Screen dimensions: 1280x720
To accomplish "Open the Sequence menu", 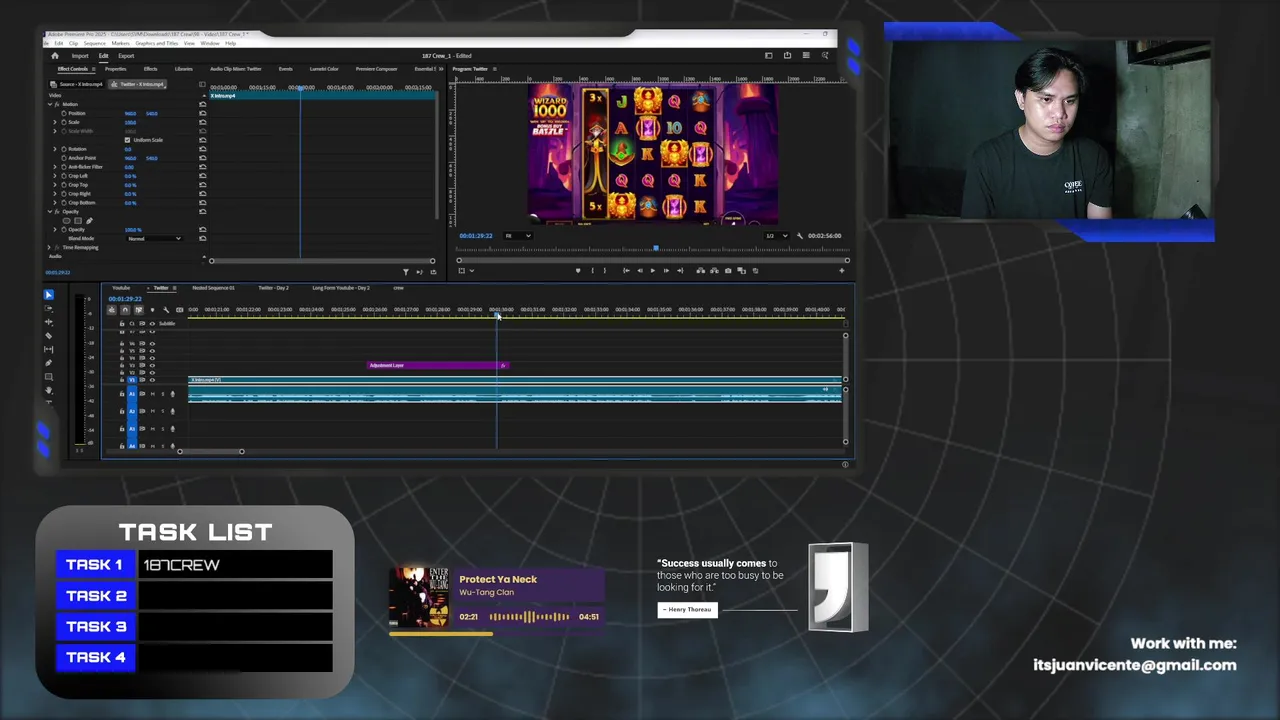I will point(95,43).
